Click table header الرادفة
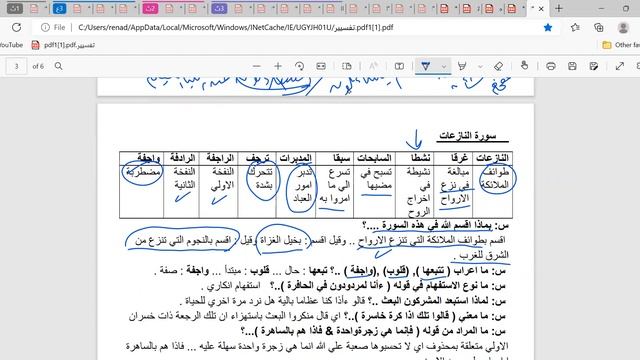The width and height of the screenshot is (640, 360). point(182,158)
